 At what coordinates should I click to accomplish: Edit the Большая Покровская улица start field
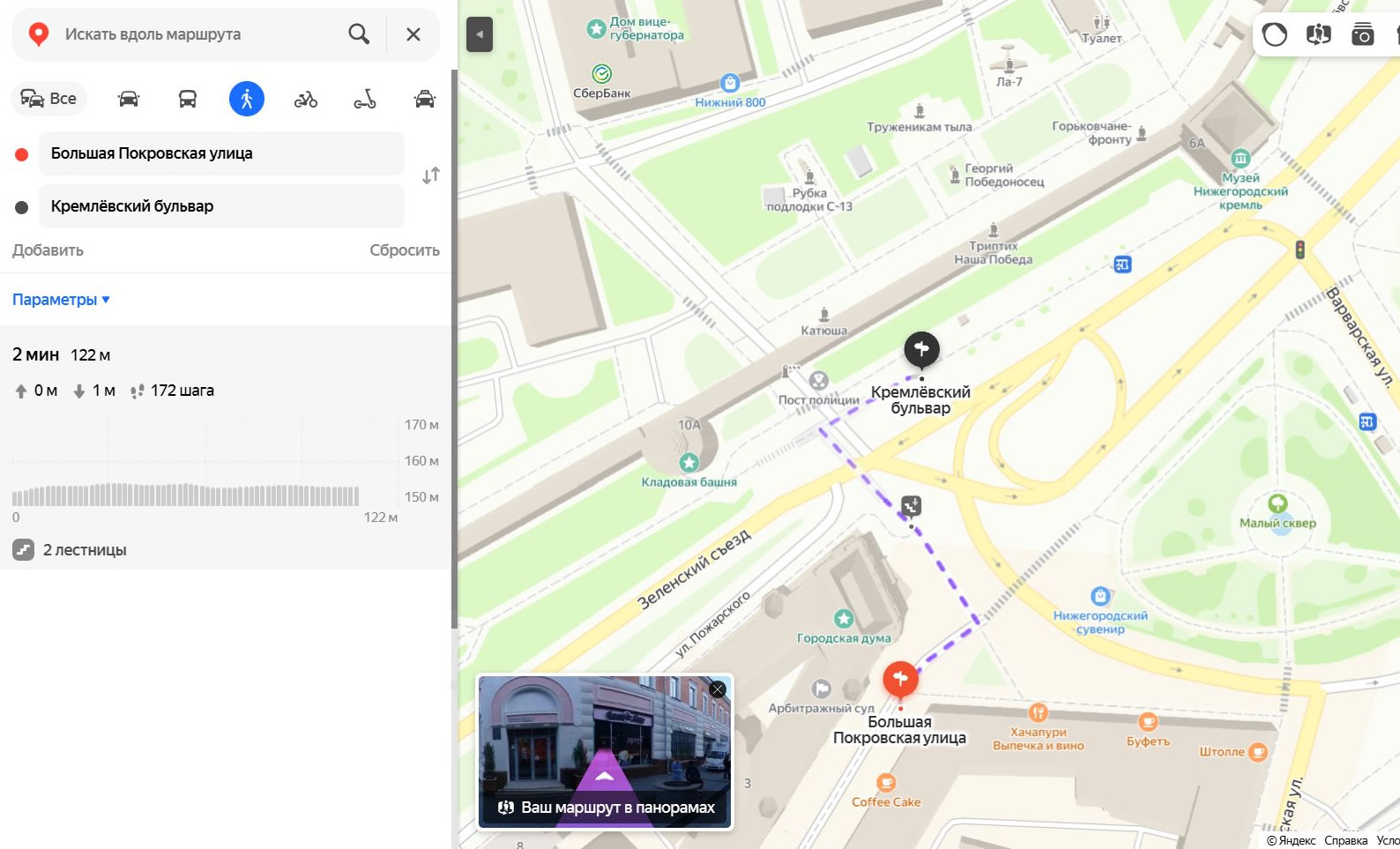(220, 153)
